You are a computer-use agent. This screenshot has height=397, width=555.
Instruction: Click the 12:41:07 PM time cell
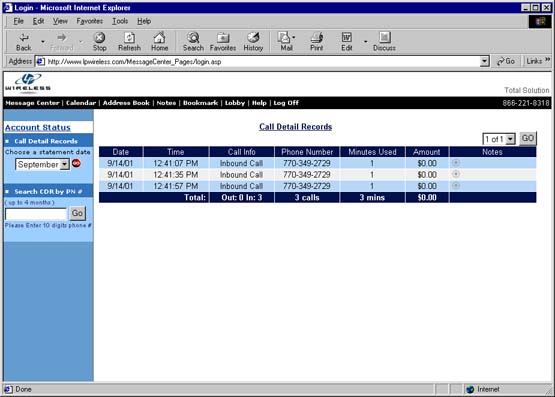(x=176, y=163)
